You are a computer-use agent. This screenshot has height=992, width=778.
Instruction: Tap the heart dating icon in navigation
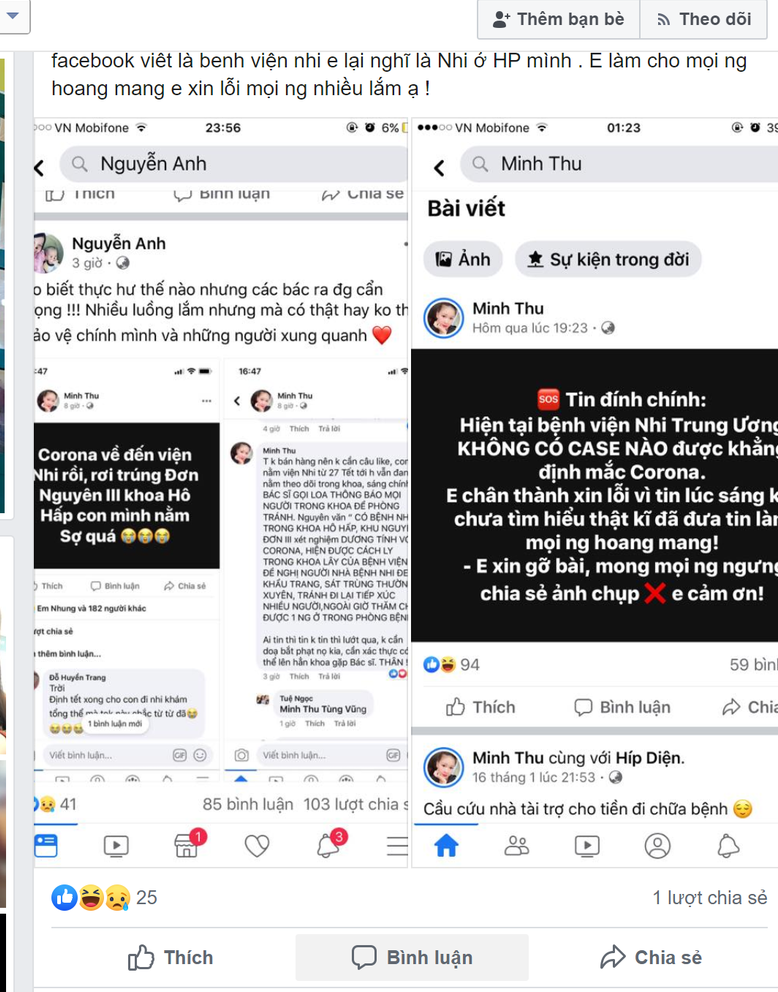pos(257,845)
